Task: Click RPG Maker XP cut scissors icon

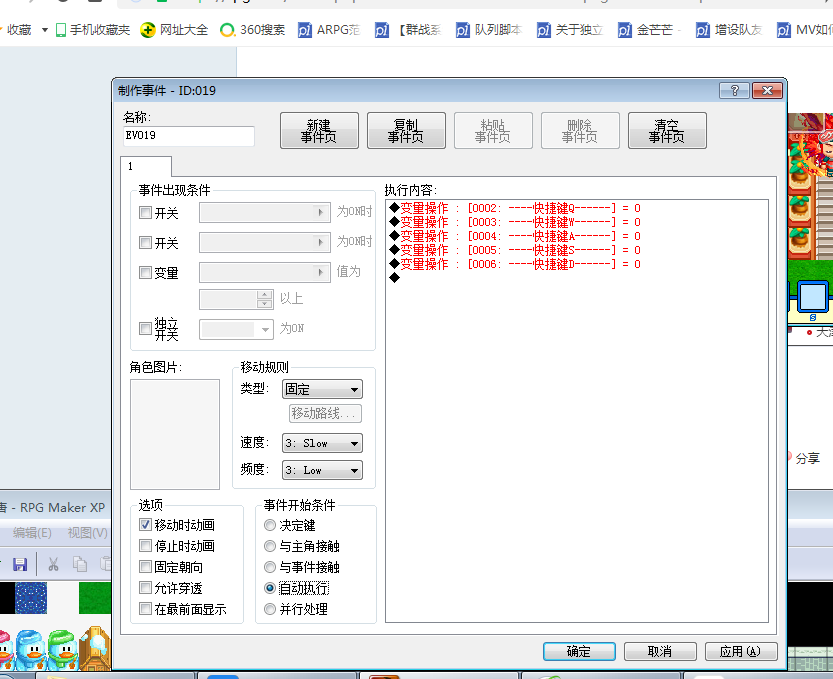Action: pos(53,564)
